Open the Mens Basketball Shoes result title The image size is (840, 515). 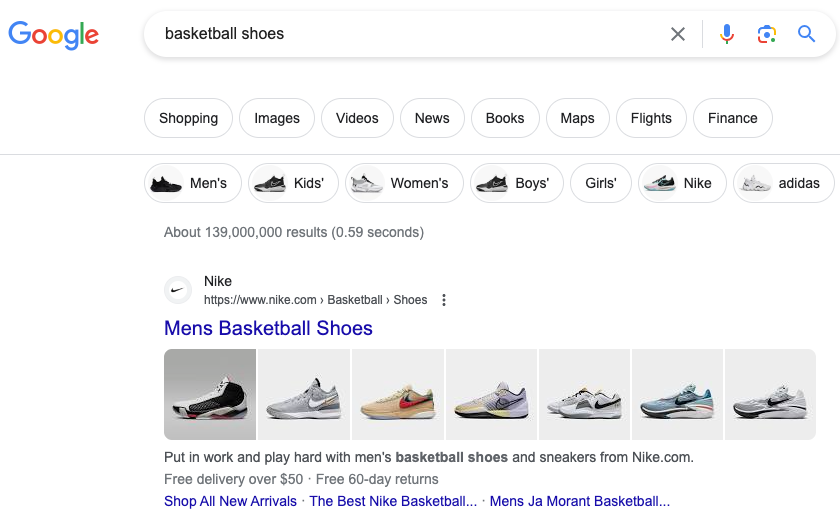coord(268,328)
